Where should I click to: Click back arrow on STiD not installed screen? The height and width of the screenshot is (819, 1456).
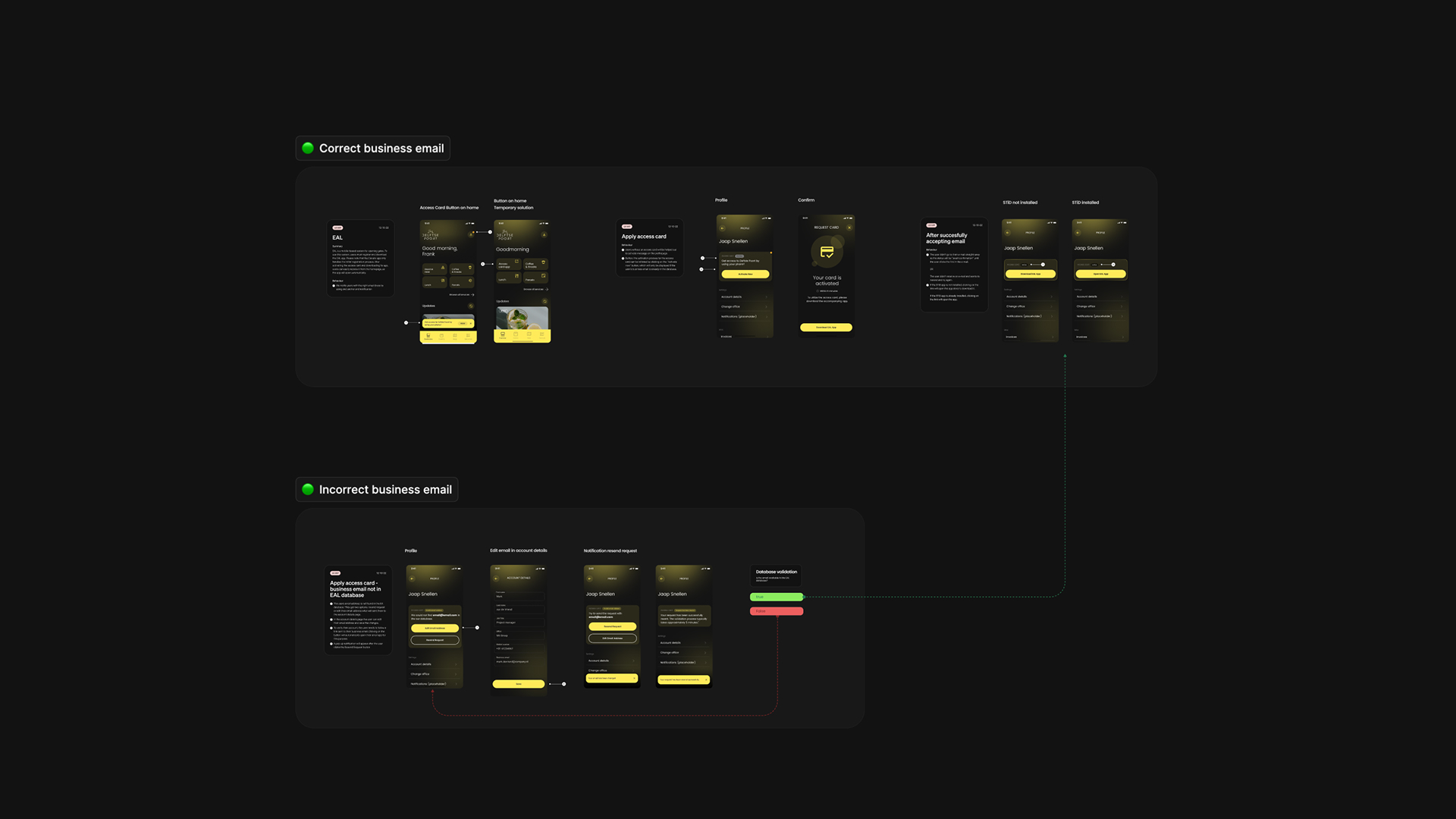pyautogui.click(x=1008, y=233)
